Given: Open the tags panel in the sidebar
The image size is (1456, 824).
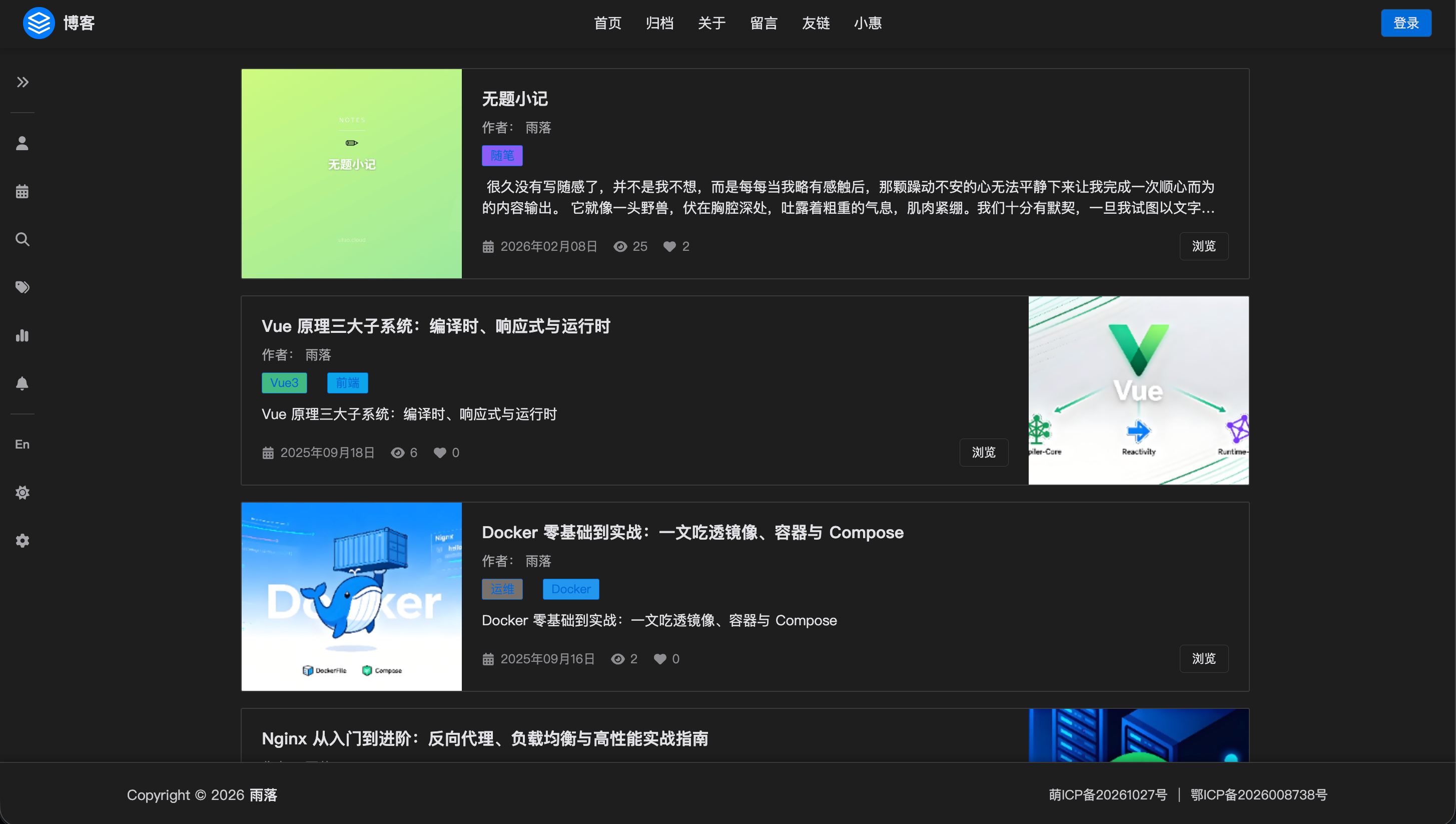Looking at the screenshot, I should [23, 287].
